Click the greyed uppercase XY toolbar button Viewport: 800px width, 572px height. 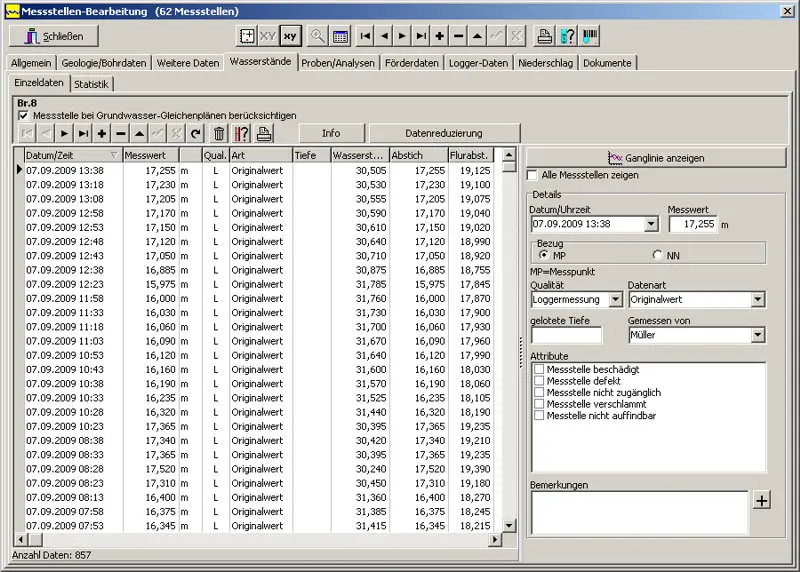[267, 36]
